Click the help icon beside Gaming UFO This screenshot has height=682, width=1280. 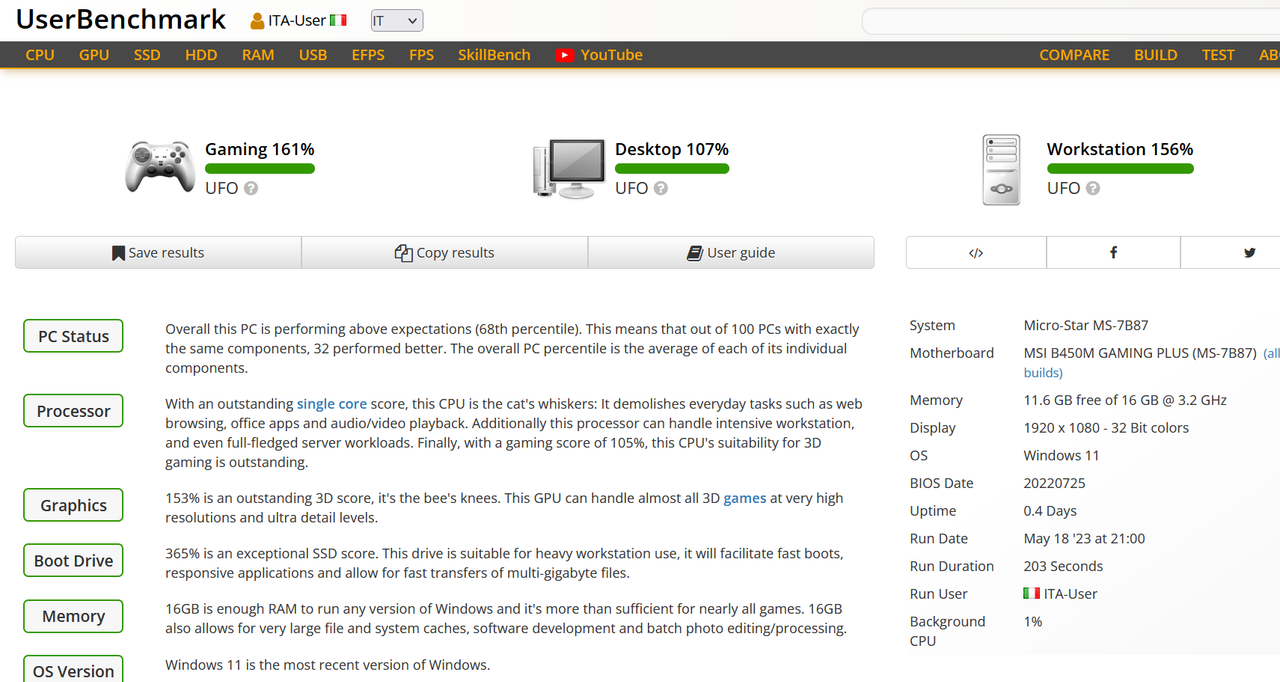(251, 188)
